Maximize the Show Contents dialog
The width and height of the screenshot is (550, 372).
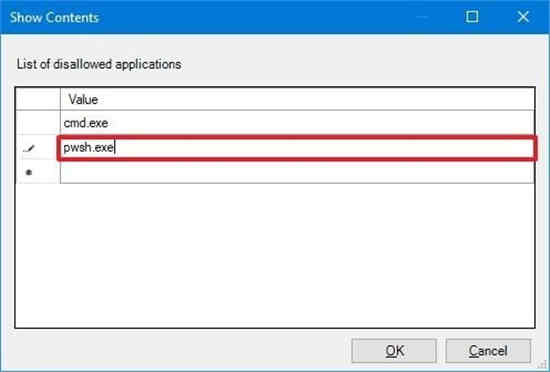click(x=471, y=16)
